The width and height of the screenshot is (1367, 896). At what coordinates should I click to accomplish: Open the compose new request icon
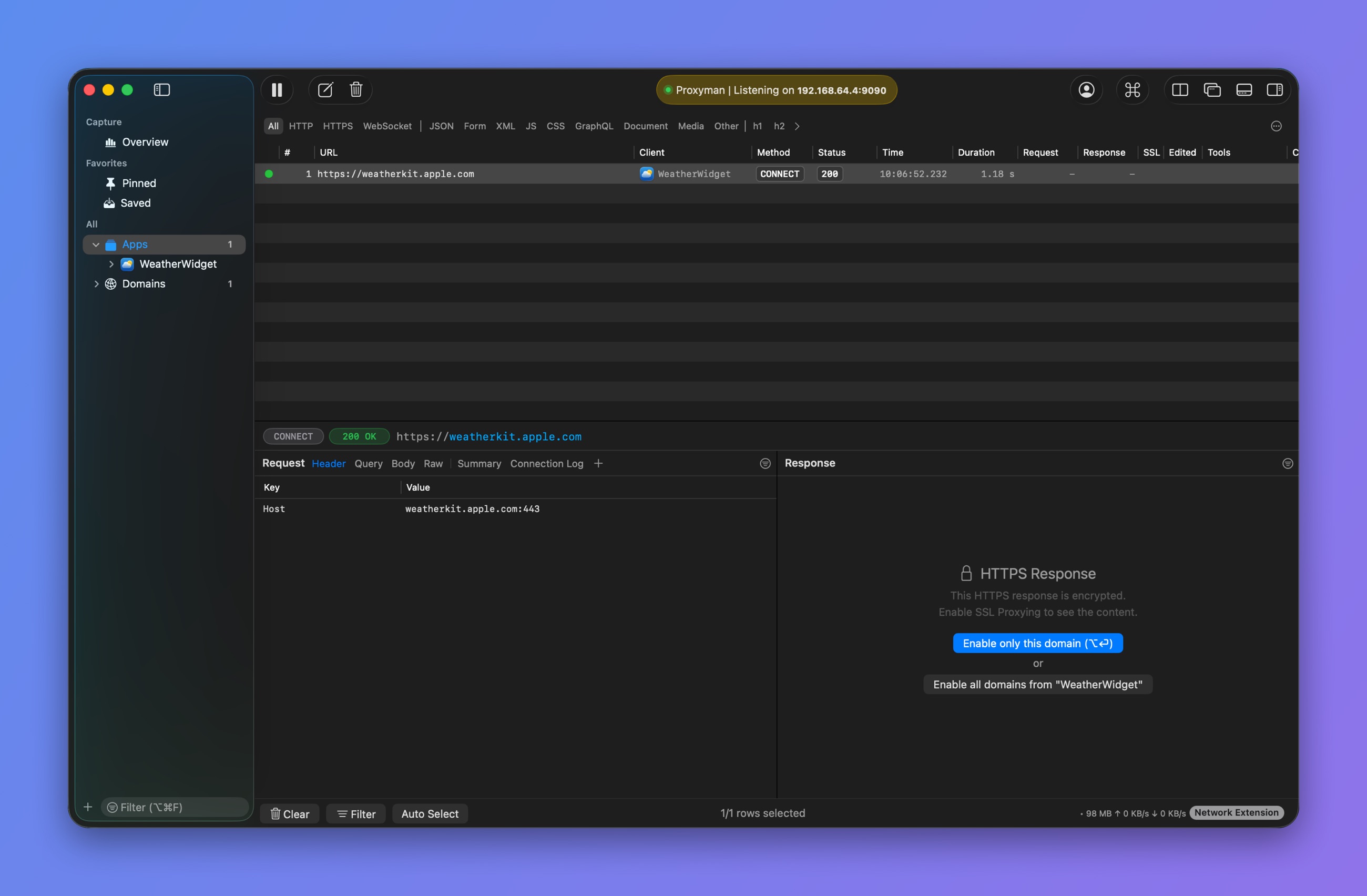click(x=325, y=89)
